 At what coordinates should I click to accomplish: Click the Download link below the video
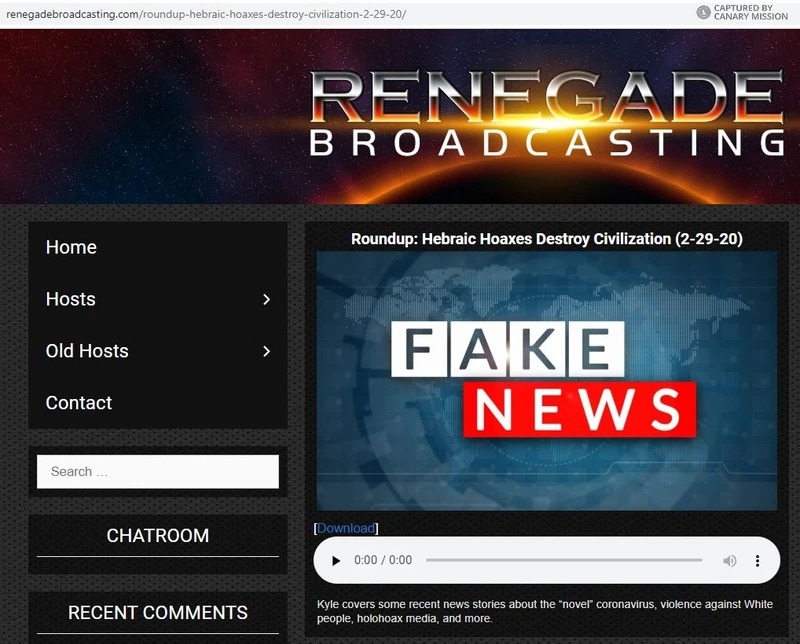click(x=344, y=528)
